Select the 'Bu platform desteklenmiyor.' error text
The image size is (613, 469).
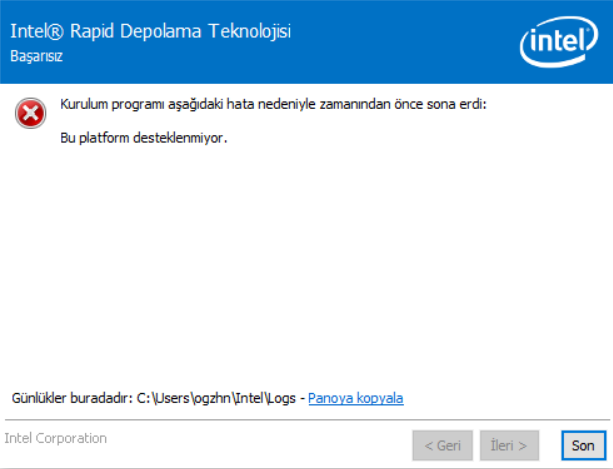coord(144,138)
